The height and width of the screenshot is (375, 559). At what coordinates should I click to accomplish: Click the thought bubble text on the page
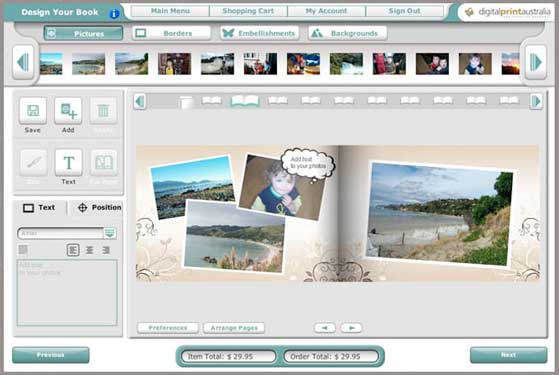click(x=308, y=163)
